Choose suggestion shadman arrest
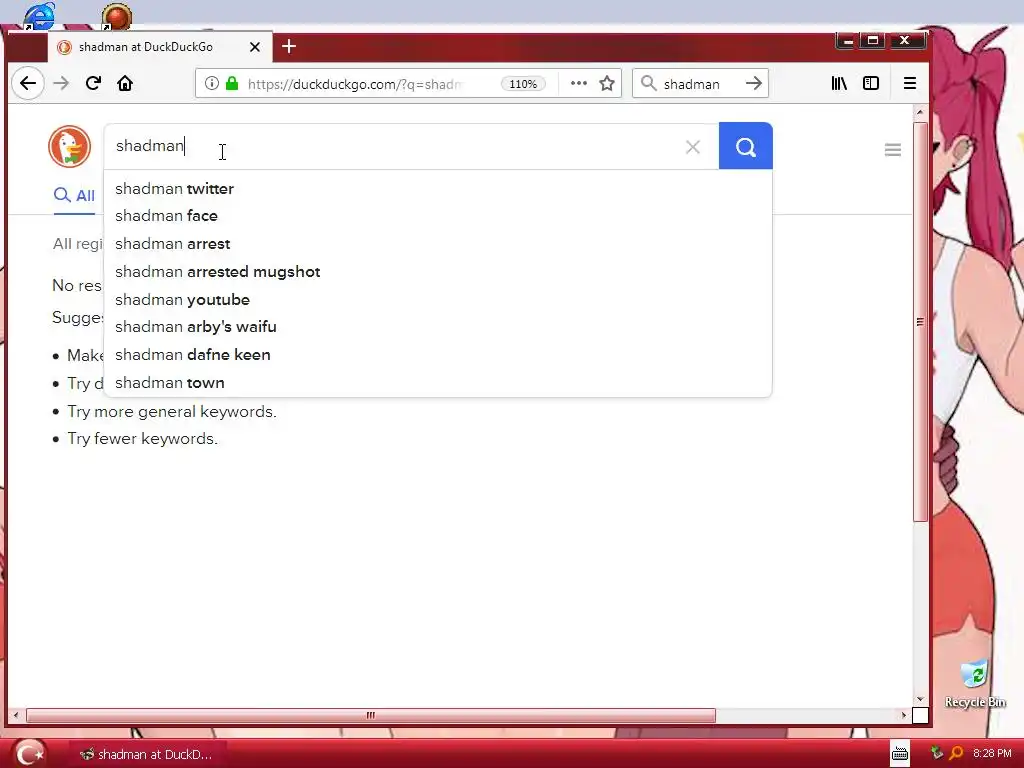 [x=438, y=244]
